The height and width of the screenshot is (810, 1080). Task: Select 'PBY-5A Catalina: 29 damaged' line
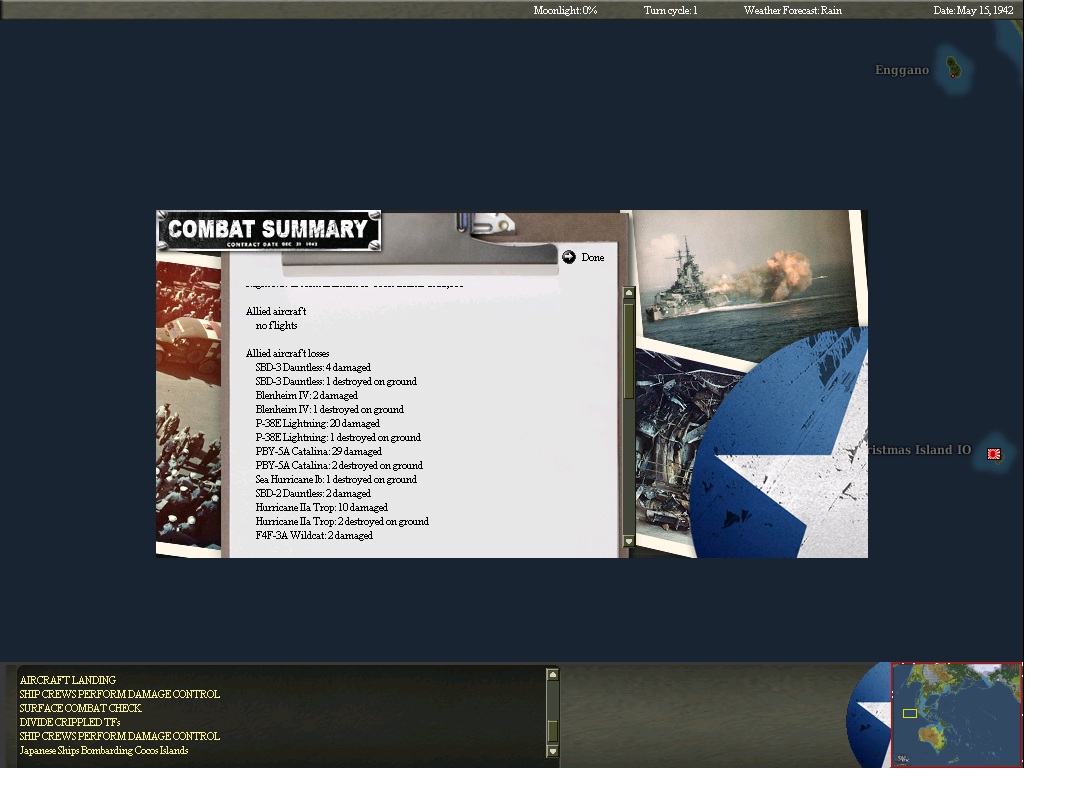tap(318, 452)
